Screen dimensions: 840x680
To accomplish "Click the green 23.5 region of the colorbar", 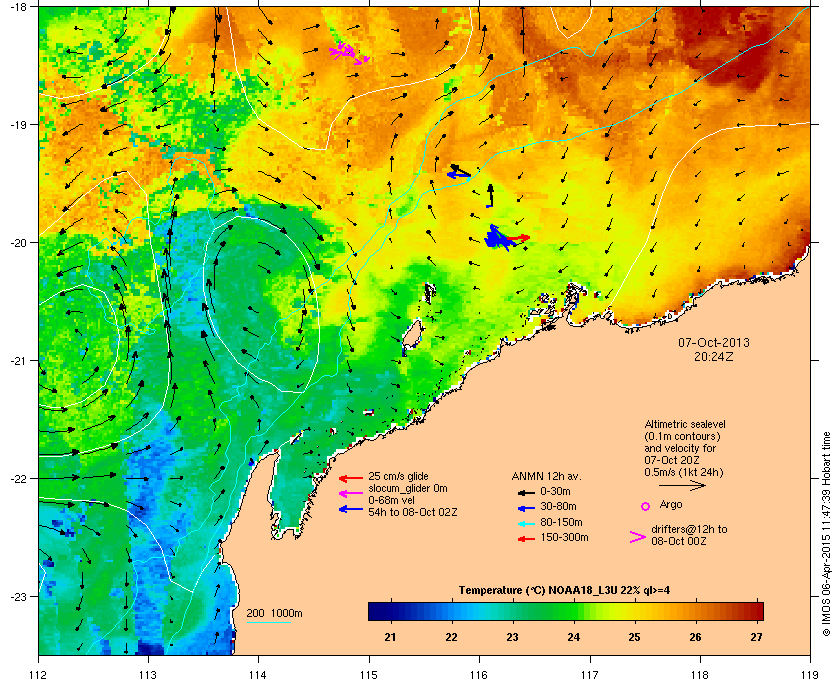I will click(543, 611).
